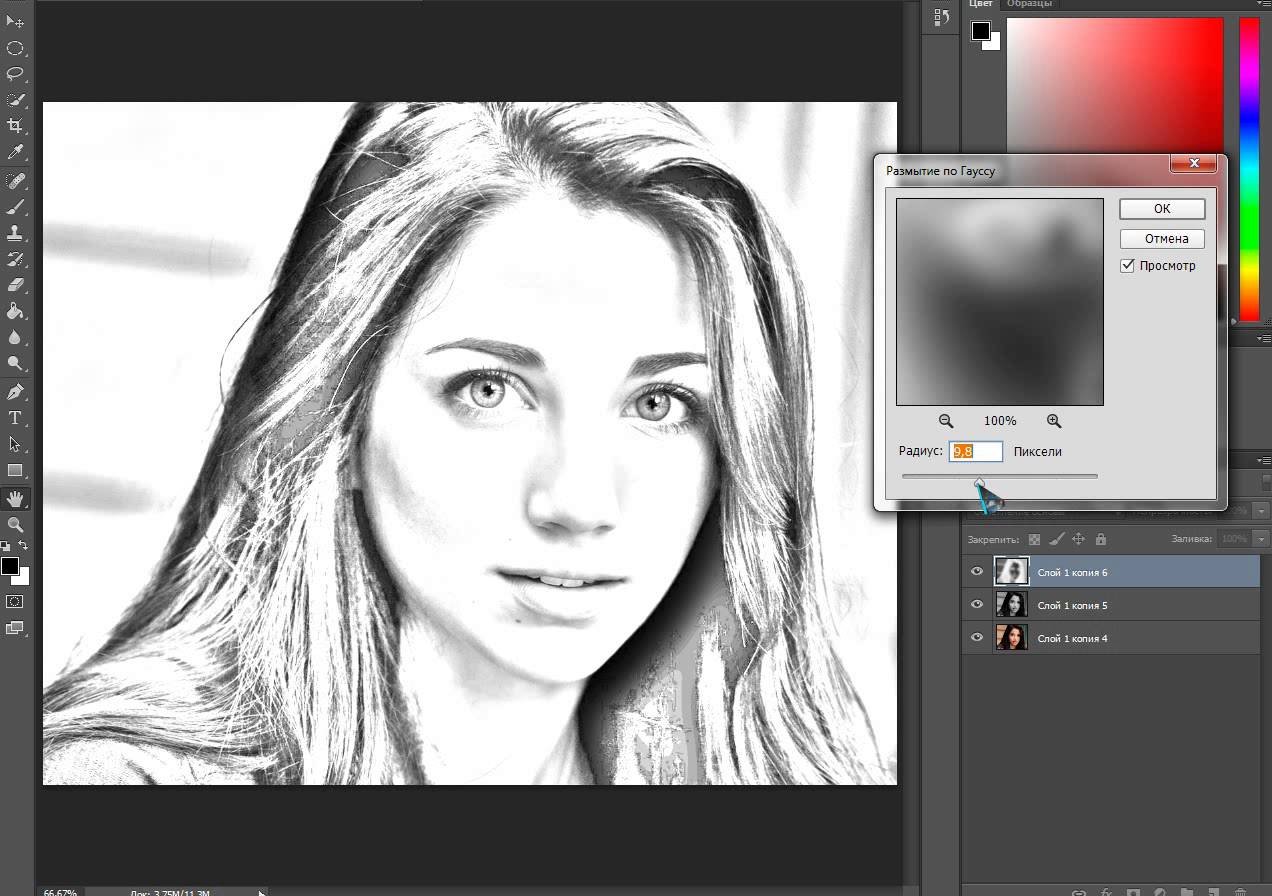1272x896 pixels.
Task: Click the Отмена cancel button
Action: tap(1162, 239)
